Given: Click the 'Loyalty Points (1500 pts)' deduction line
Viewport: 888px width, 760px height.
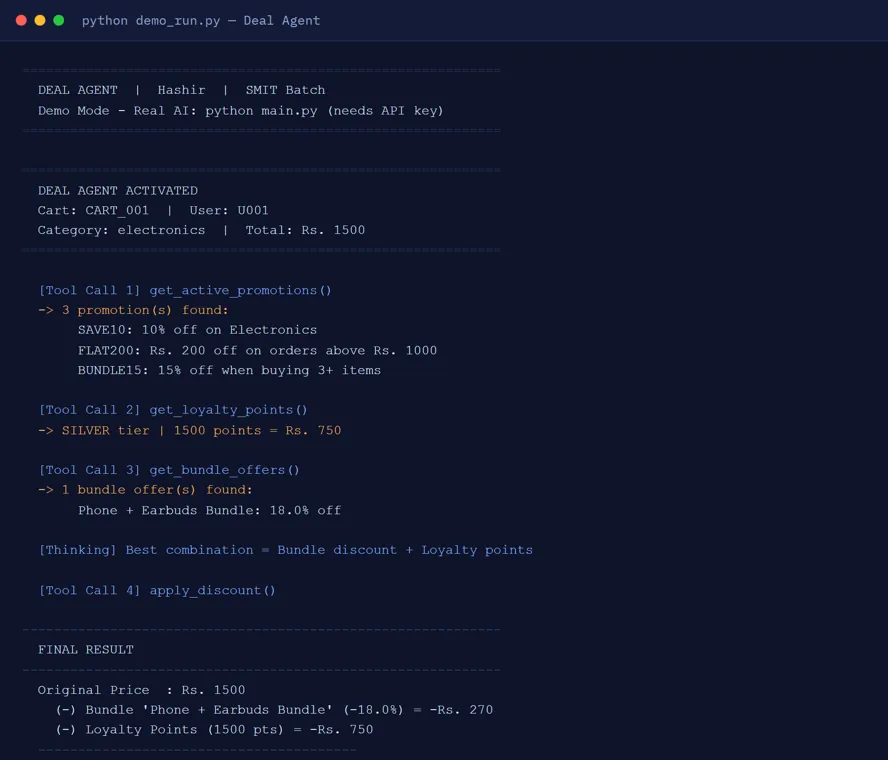Looking at the screenshot, I should (215, 730).
